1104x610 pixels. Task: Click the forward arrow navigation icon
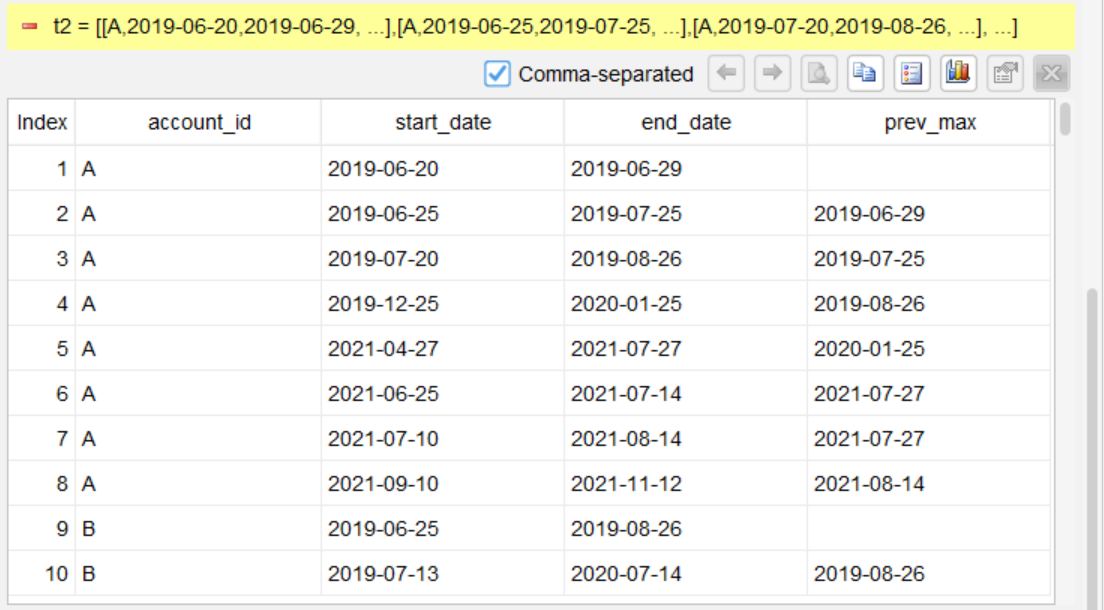pyautogui.click(x=772, y=73)
